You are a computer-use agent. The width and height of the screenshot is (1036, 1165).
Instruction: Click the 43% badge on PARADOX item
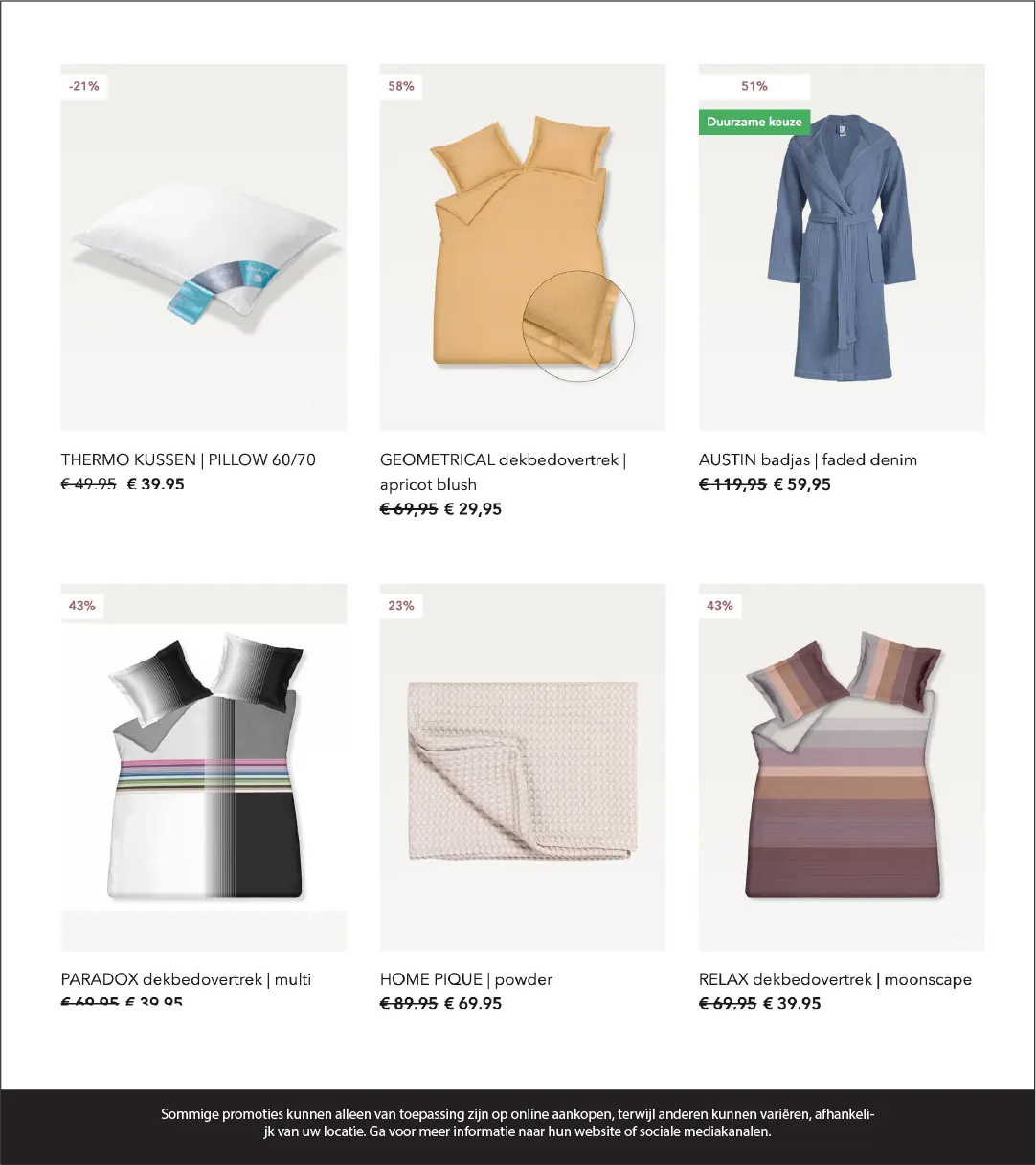tap(82, 606)
